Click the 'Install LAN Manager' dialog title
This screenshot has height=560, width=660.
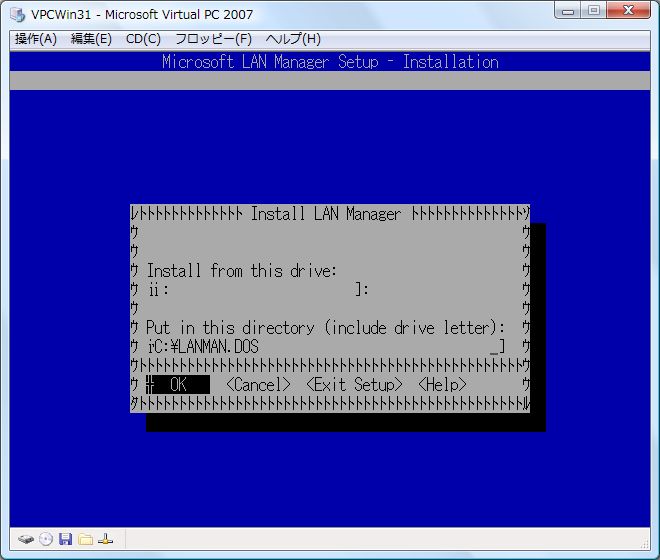pos(326,214)
